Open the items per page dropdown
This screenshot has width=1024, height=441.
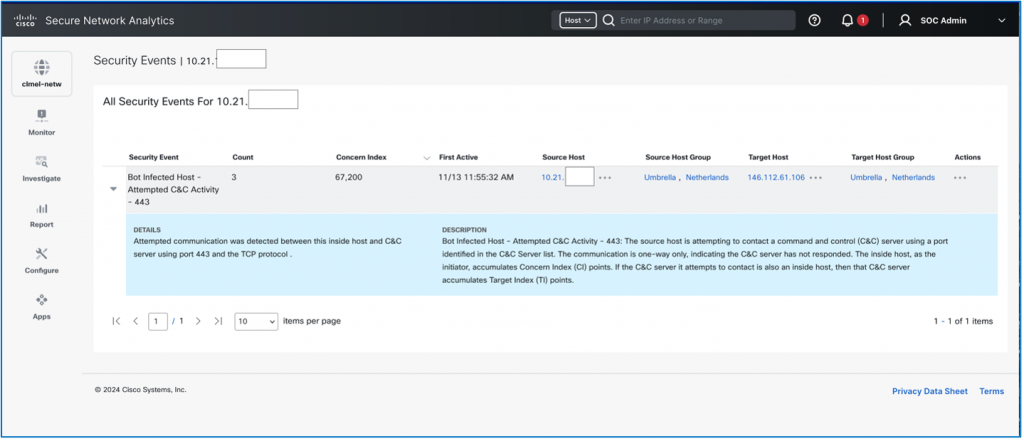click(x=256, y=321)
